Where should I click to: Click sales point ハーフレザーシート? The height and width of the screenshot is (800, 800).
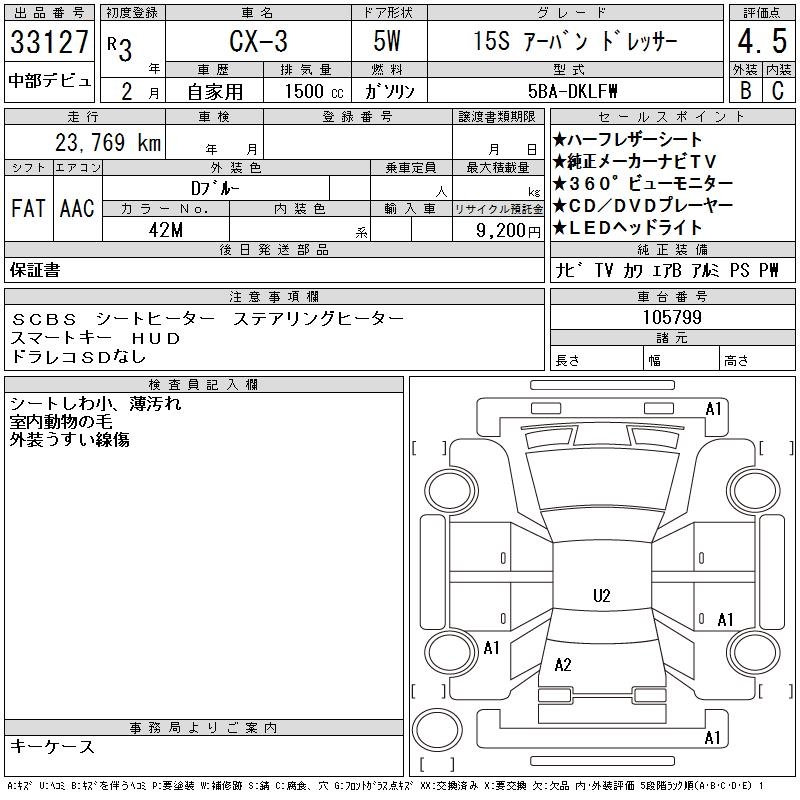pos(627,139)
